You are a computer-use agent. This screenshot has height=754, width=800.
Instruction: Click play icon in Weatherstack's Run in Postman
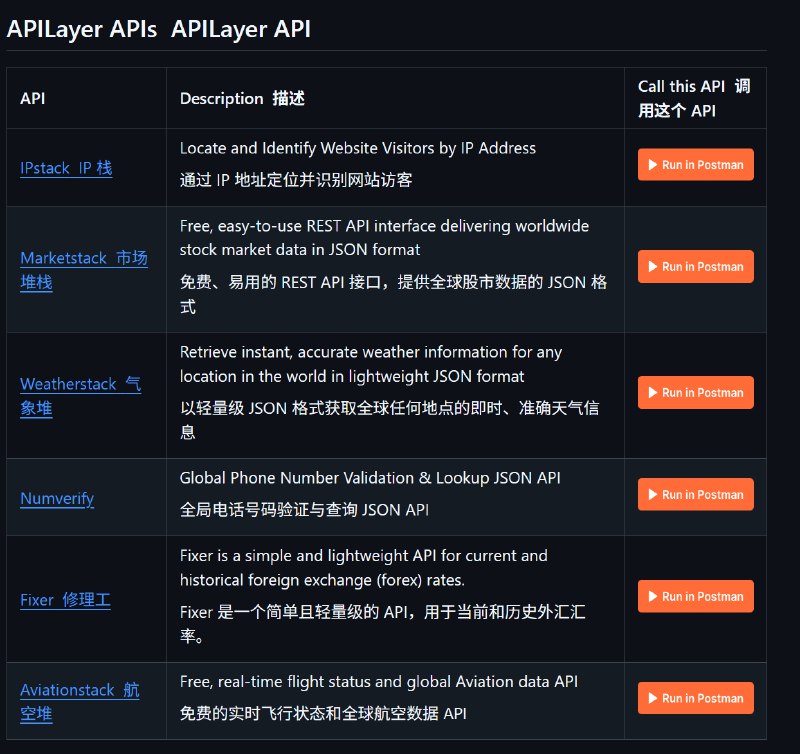[653, 393]
